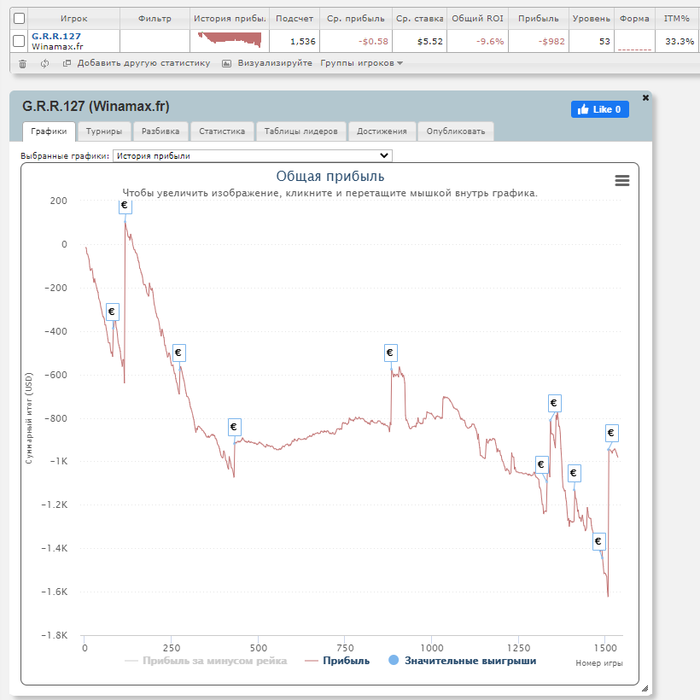
Task: Click the euro marker at the 200 peak
Action: [125, 206]
